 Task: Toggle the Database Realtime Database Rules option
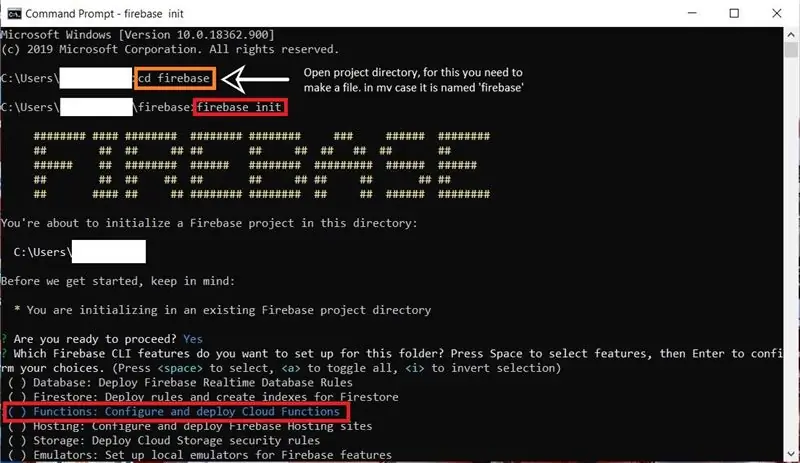(x=180, y=382)
